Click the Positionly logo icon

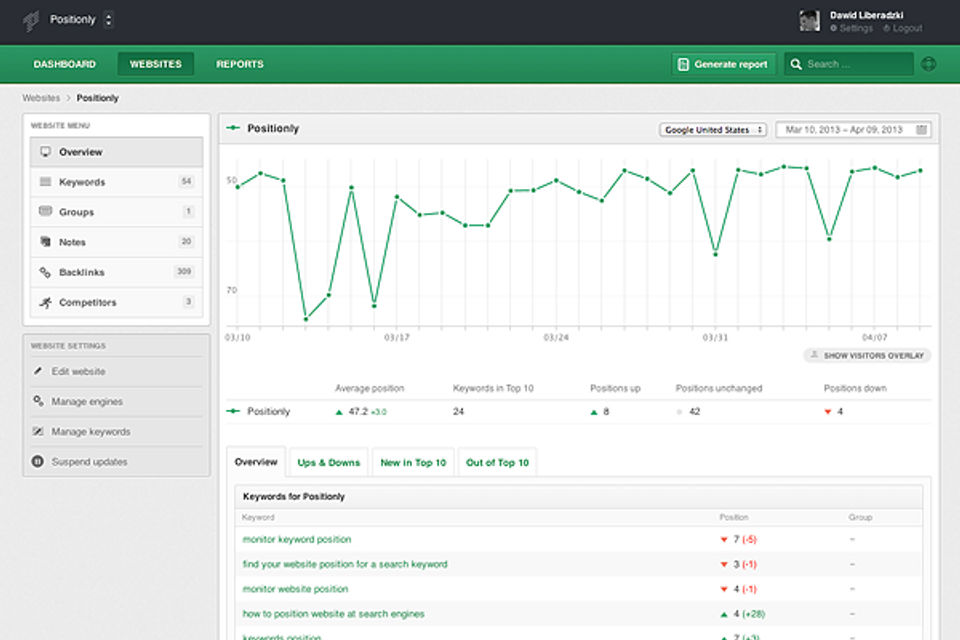point(31,20)
